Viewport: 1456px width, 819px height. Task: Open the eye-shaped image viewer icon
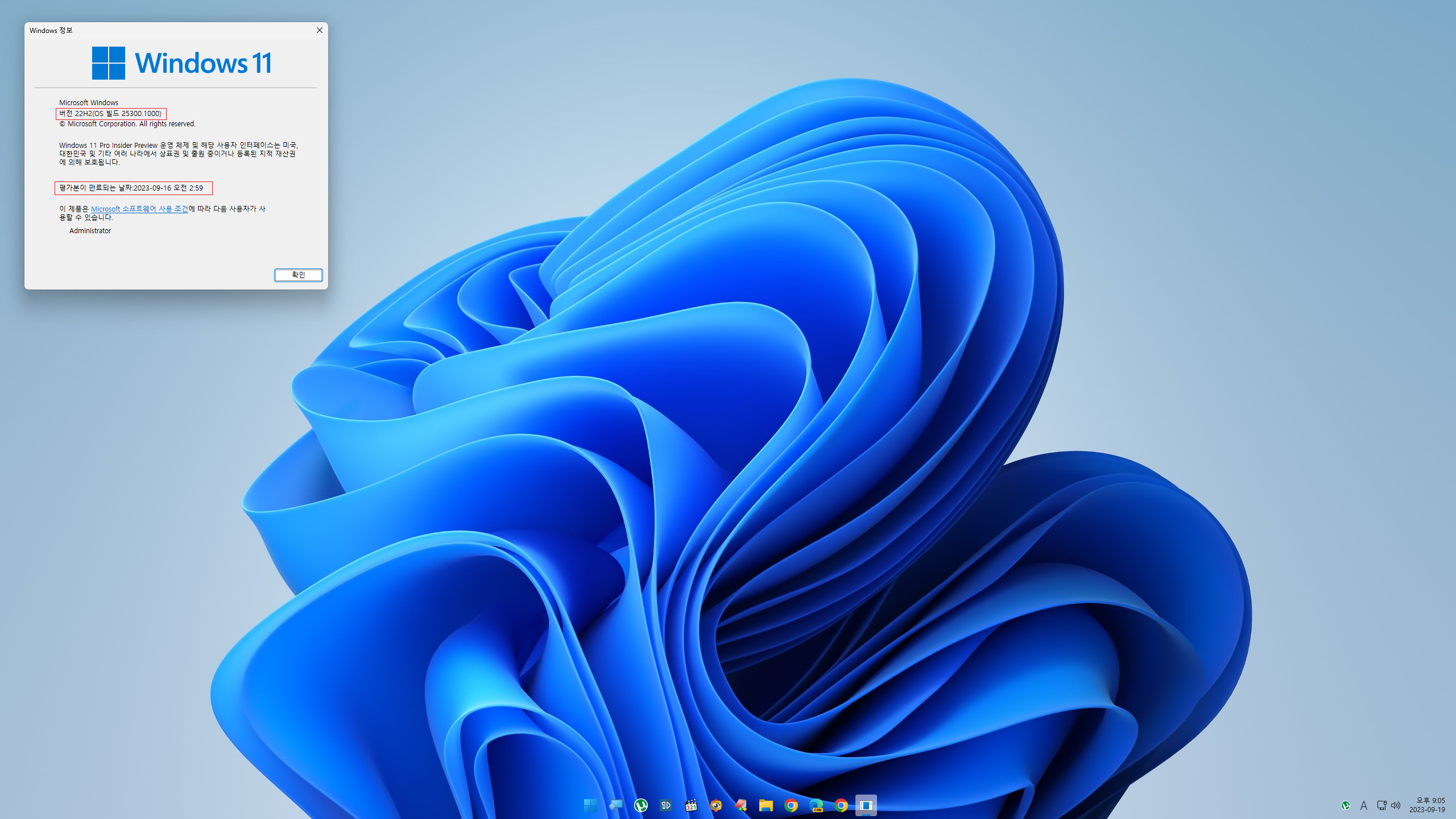pyautogui.click(x=715, y=805)
